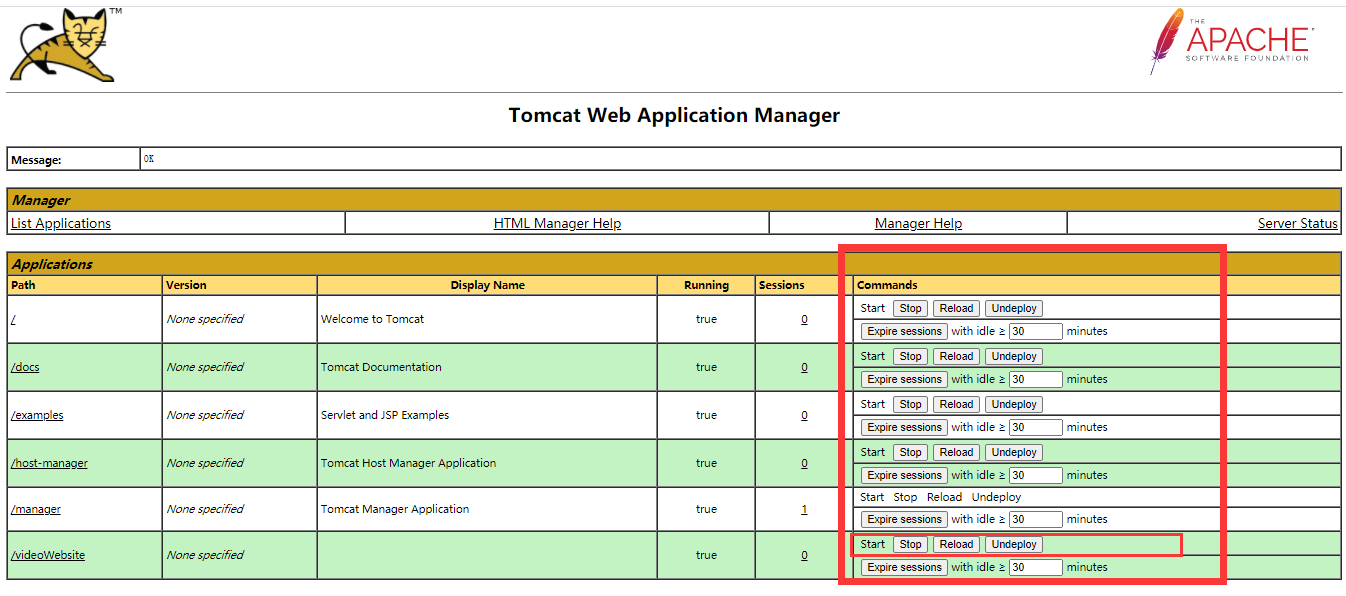Open the /videoWebsite path link
Screen dimensions: 1346x596
click(48, 555)
